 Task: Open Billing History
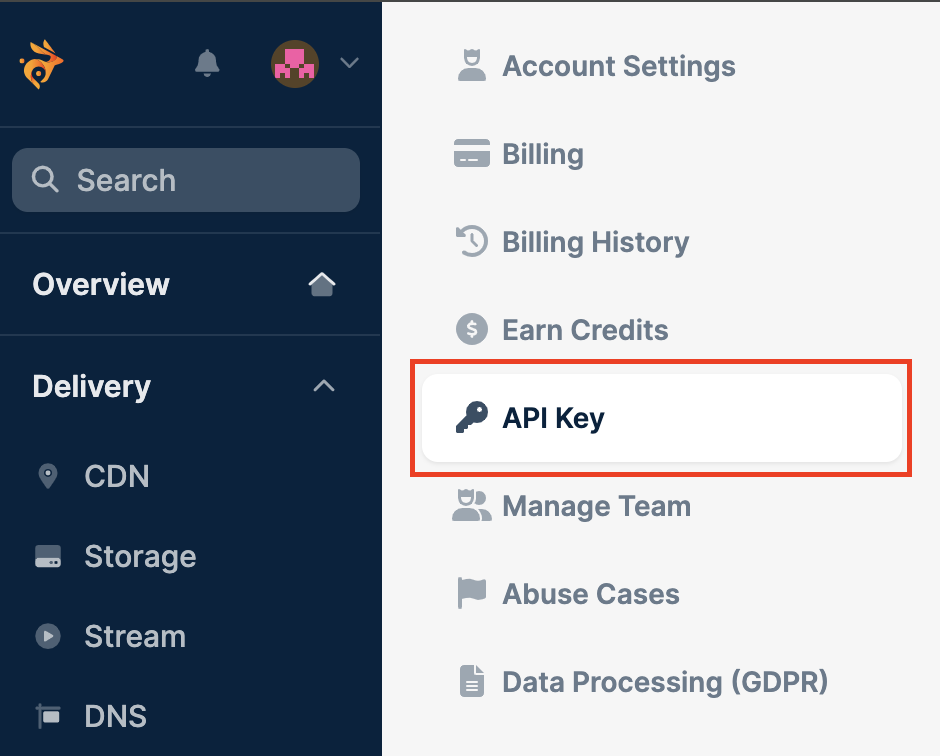pos(595,242)
